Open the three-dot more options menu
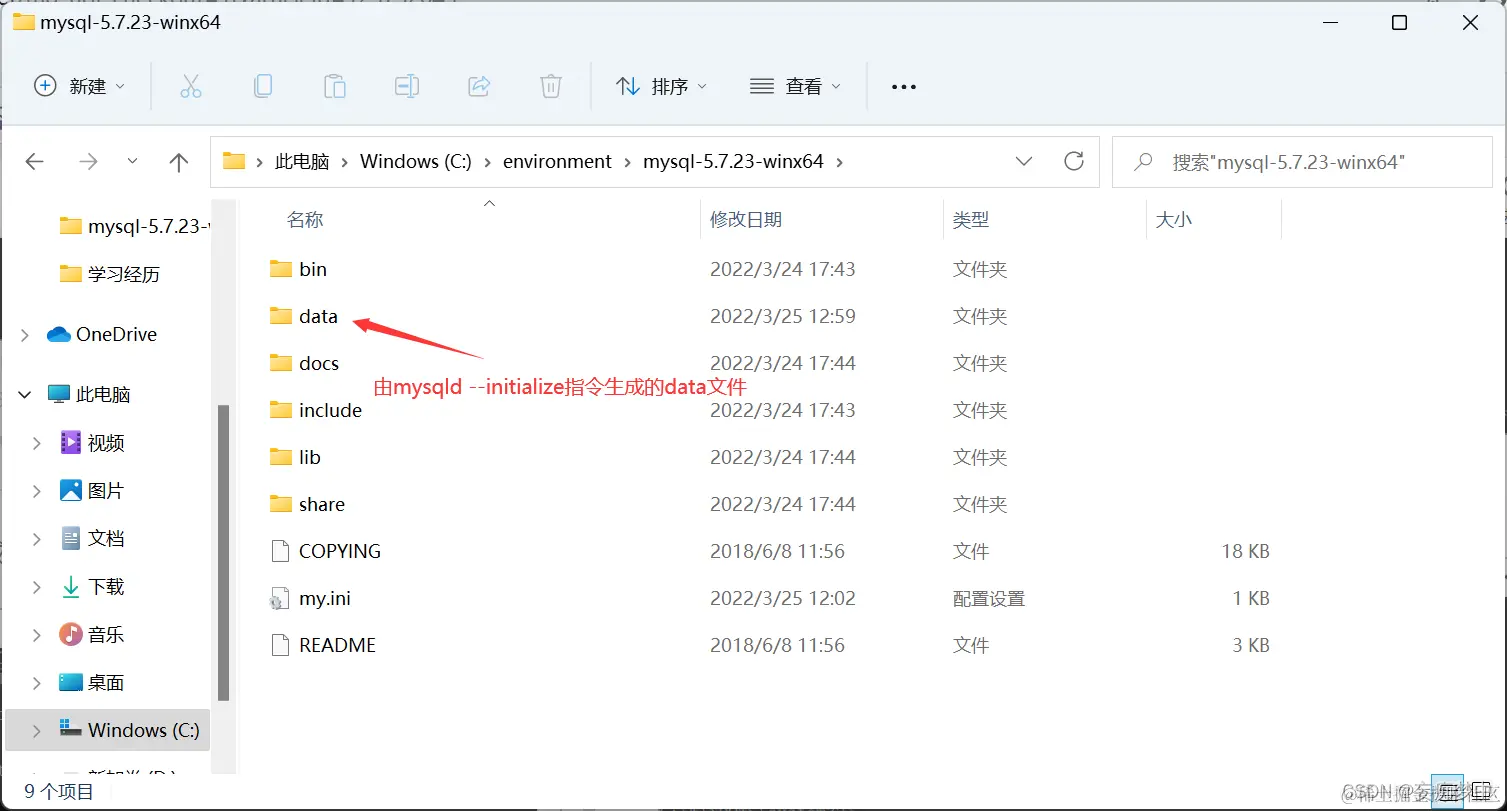The width and height of the screenshot is (1507, 811). [903, 87]
